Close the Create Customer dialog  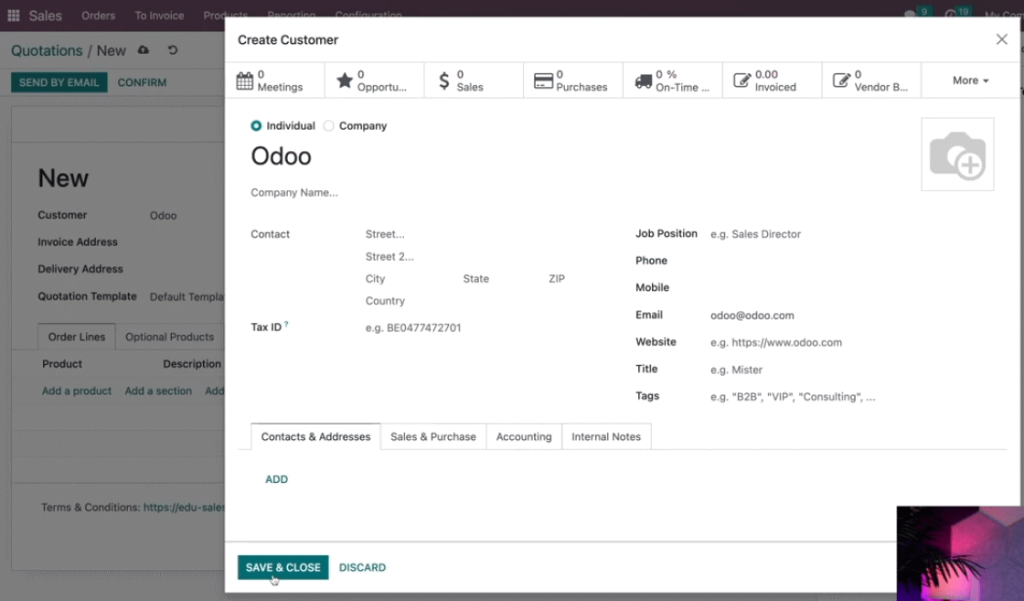[x=1001, y=39]
